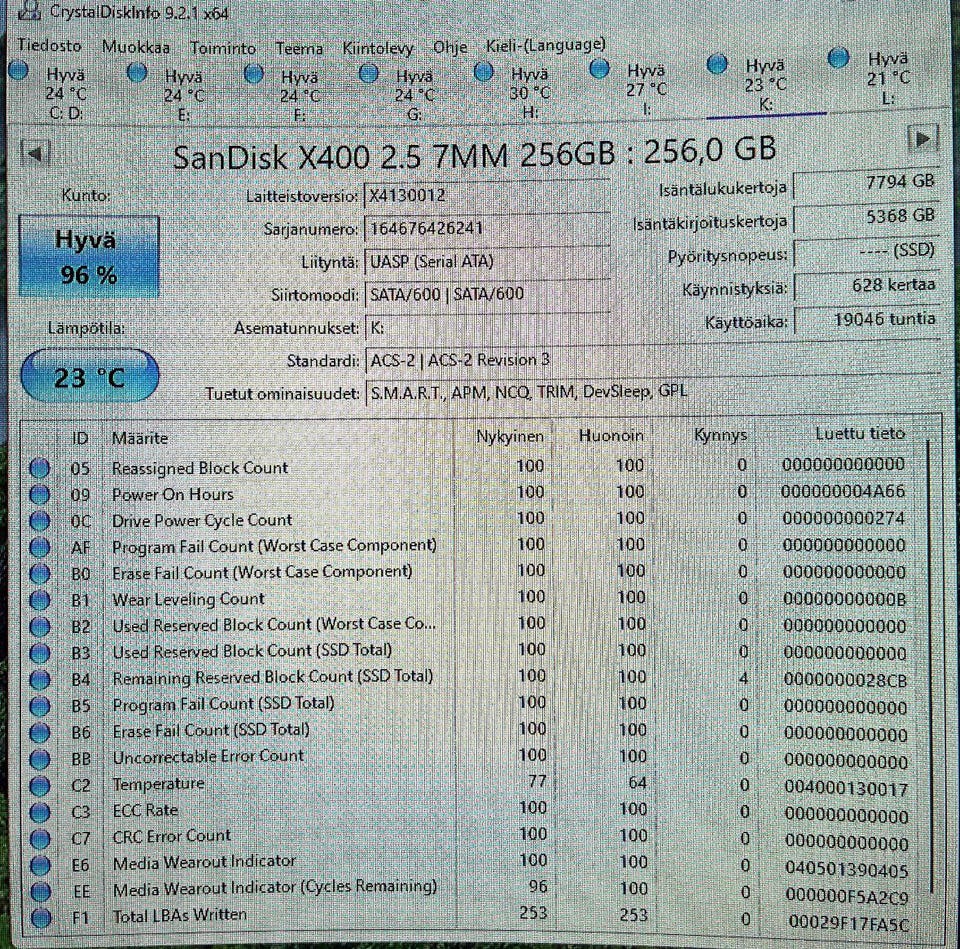Open the Kiintolevy menu
This screenshot has width=960, height=949.
[378, 48]
